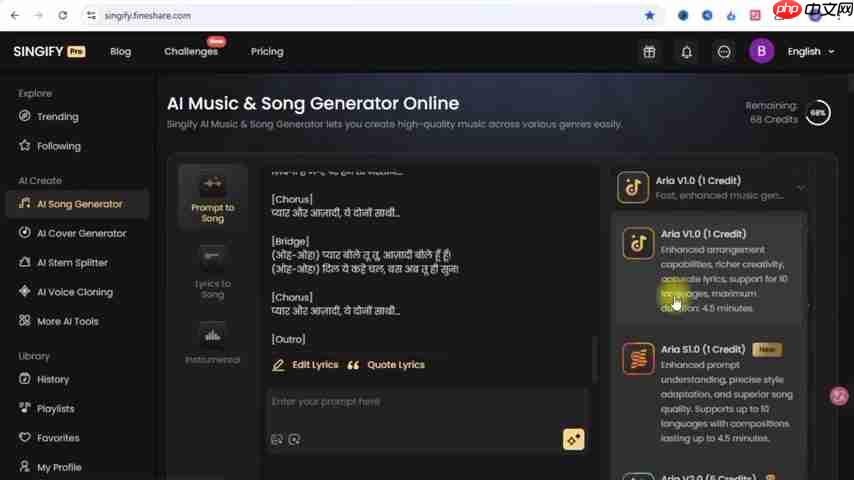
Task: Open the Trending page in sidebar
Action: [49, 117]
